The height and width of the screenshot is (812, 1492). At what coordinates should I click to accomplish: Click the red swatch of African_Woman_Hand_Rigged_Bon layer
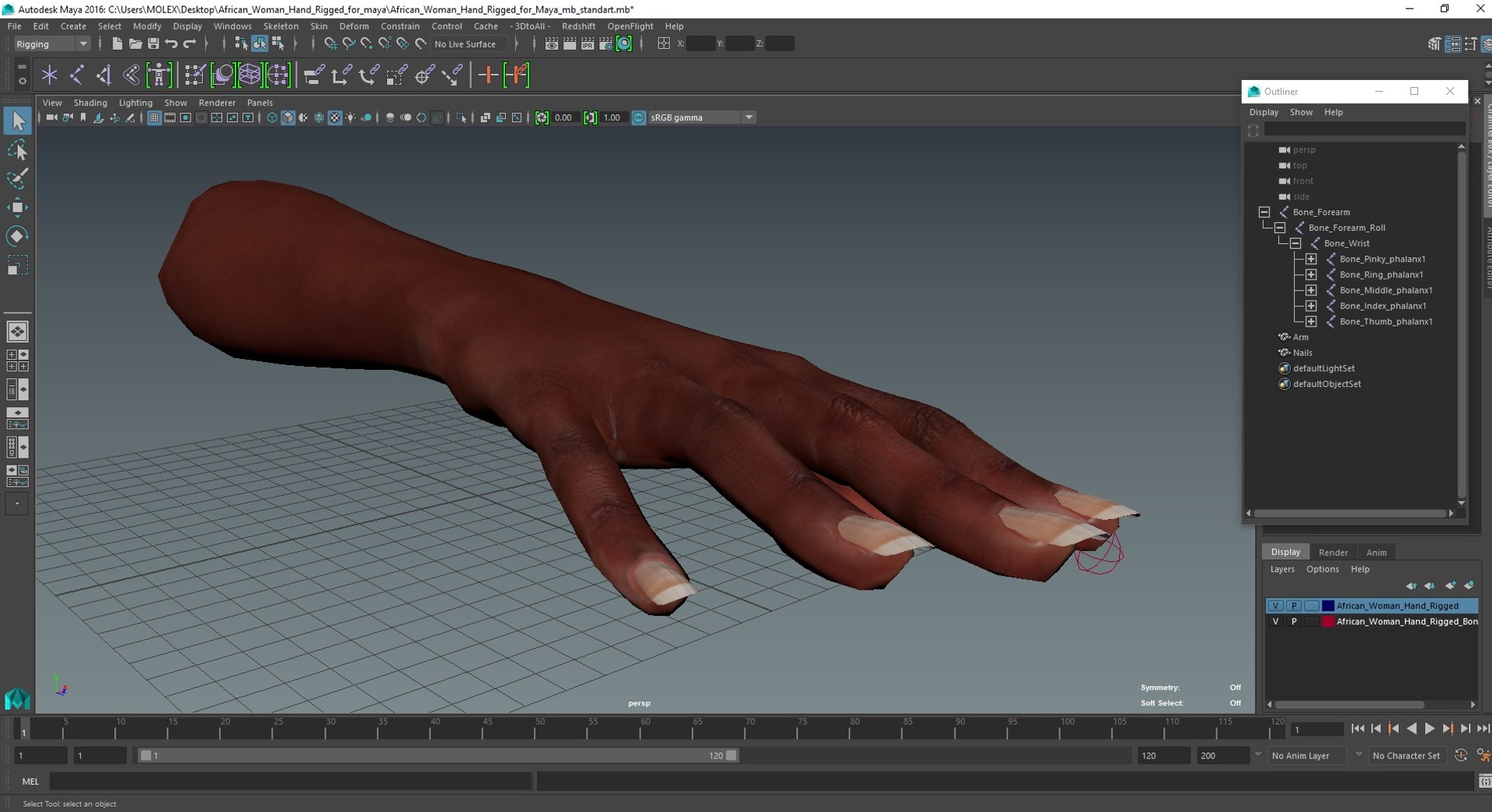pyautogui.click(x=1328, y=622)
